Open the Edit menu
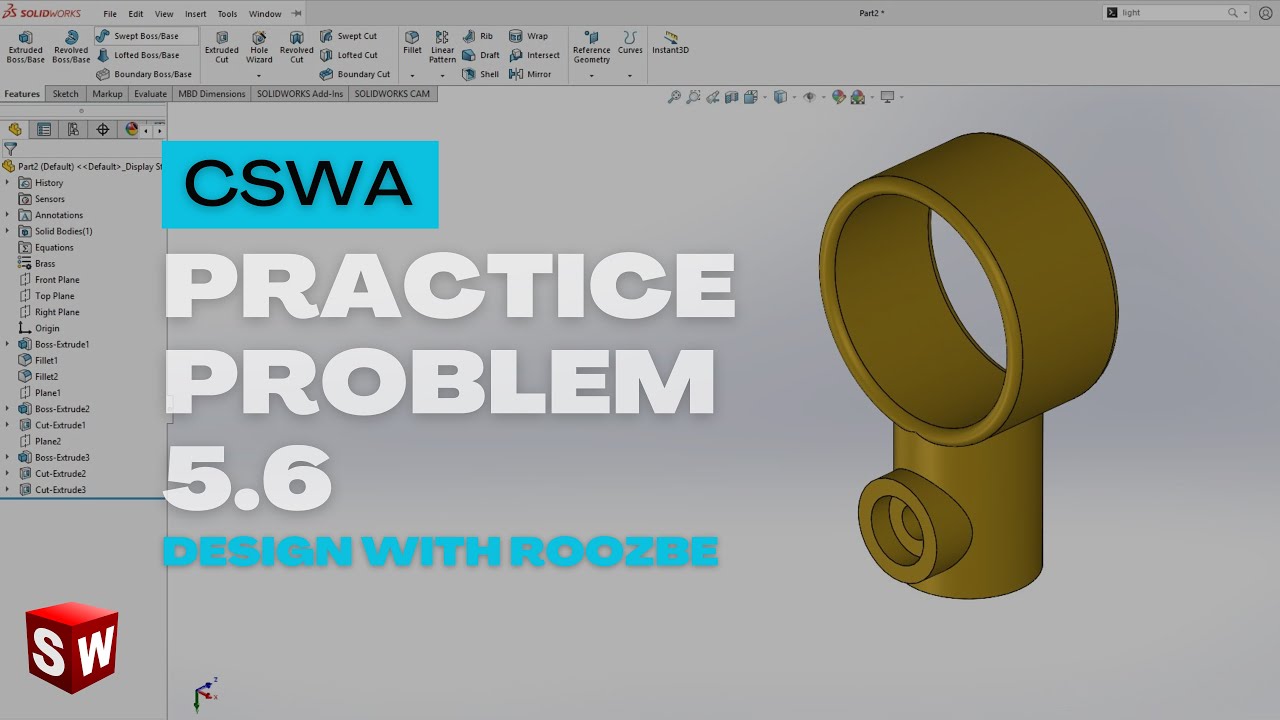This screenshot has width=1280, height=720. (136, 14)
